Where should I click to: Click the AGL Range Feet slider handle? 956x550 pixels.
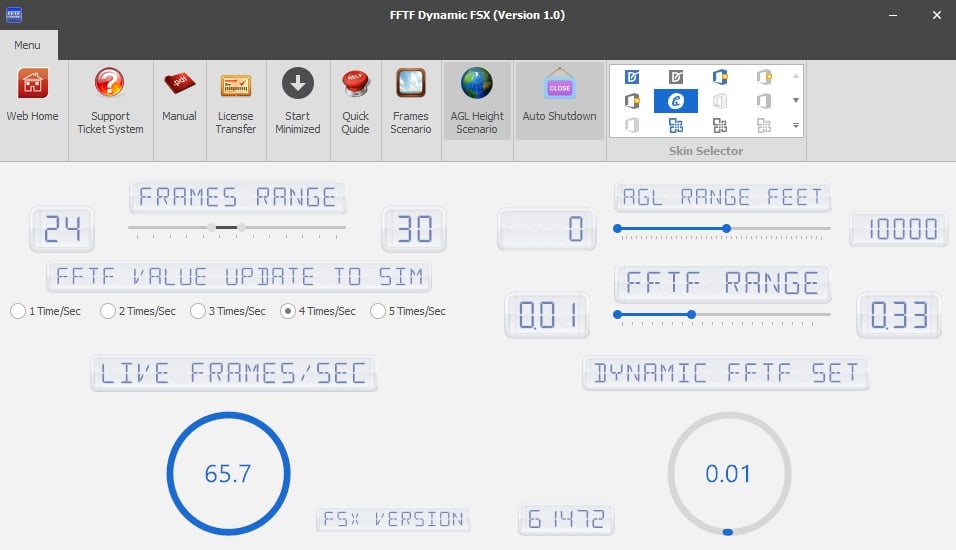click(x=726, y=229)
